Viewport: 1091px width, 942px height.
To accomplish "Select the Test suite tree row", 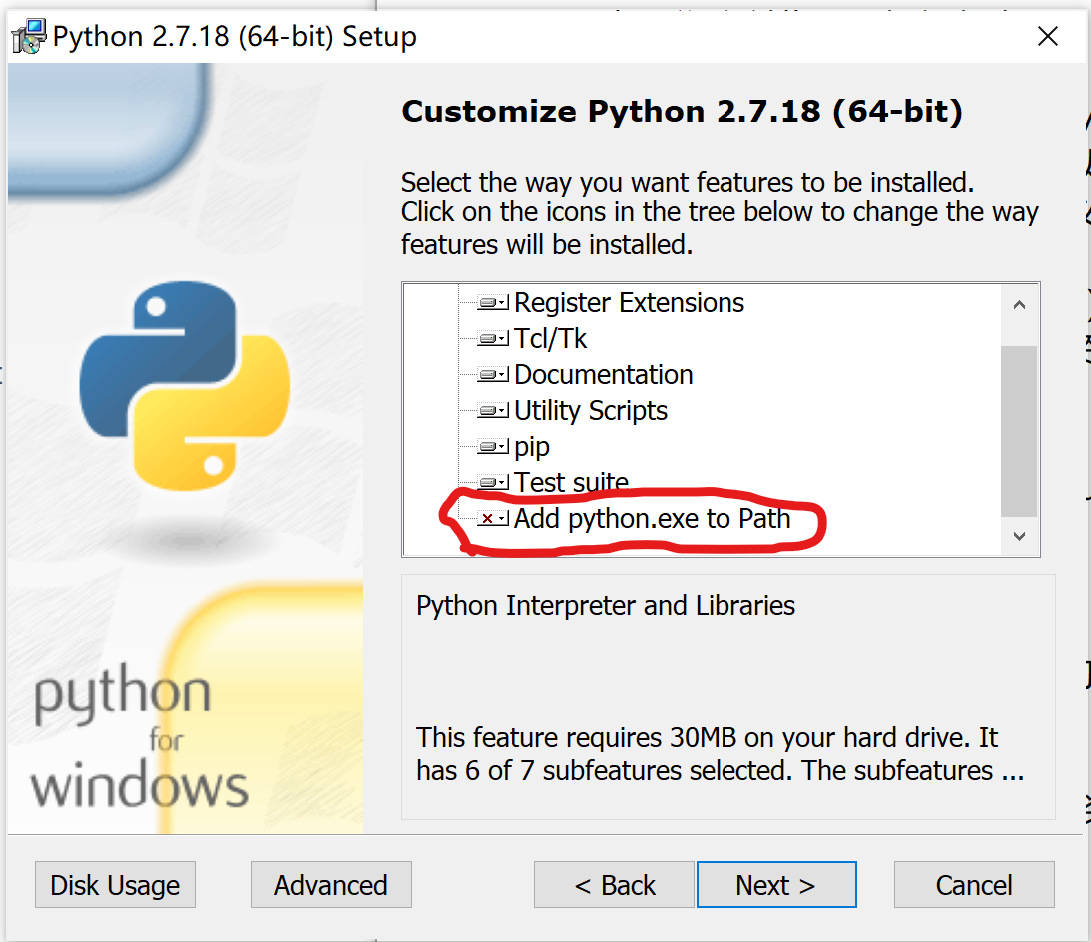I will pyautogui.click(x=571, y=482).
